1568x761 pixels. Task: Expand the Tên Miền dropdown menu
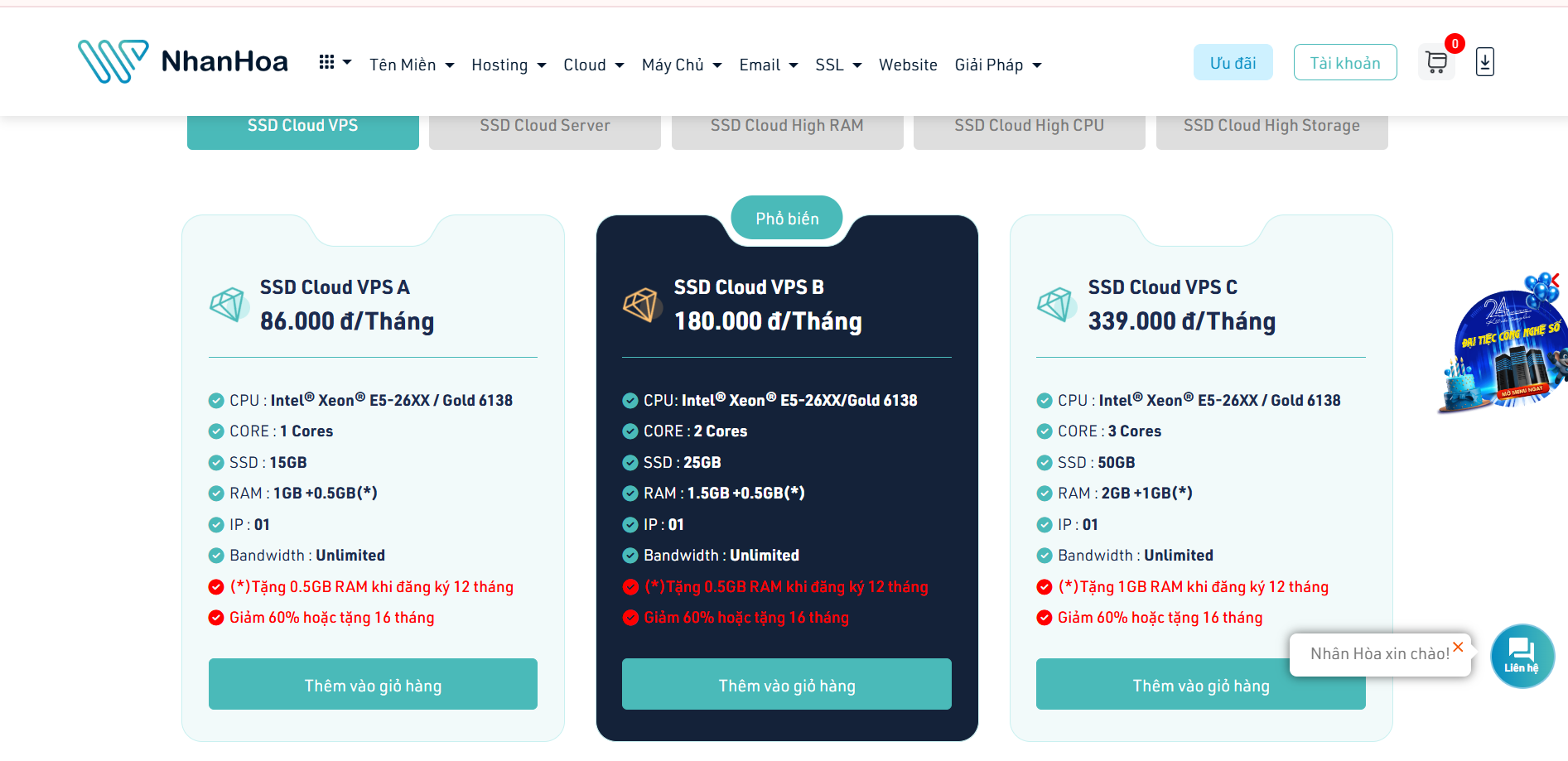pyautogui.click(x=411, y=65)
